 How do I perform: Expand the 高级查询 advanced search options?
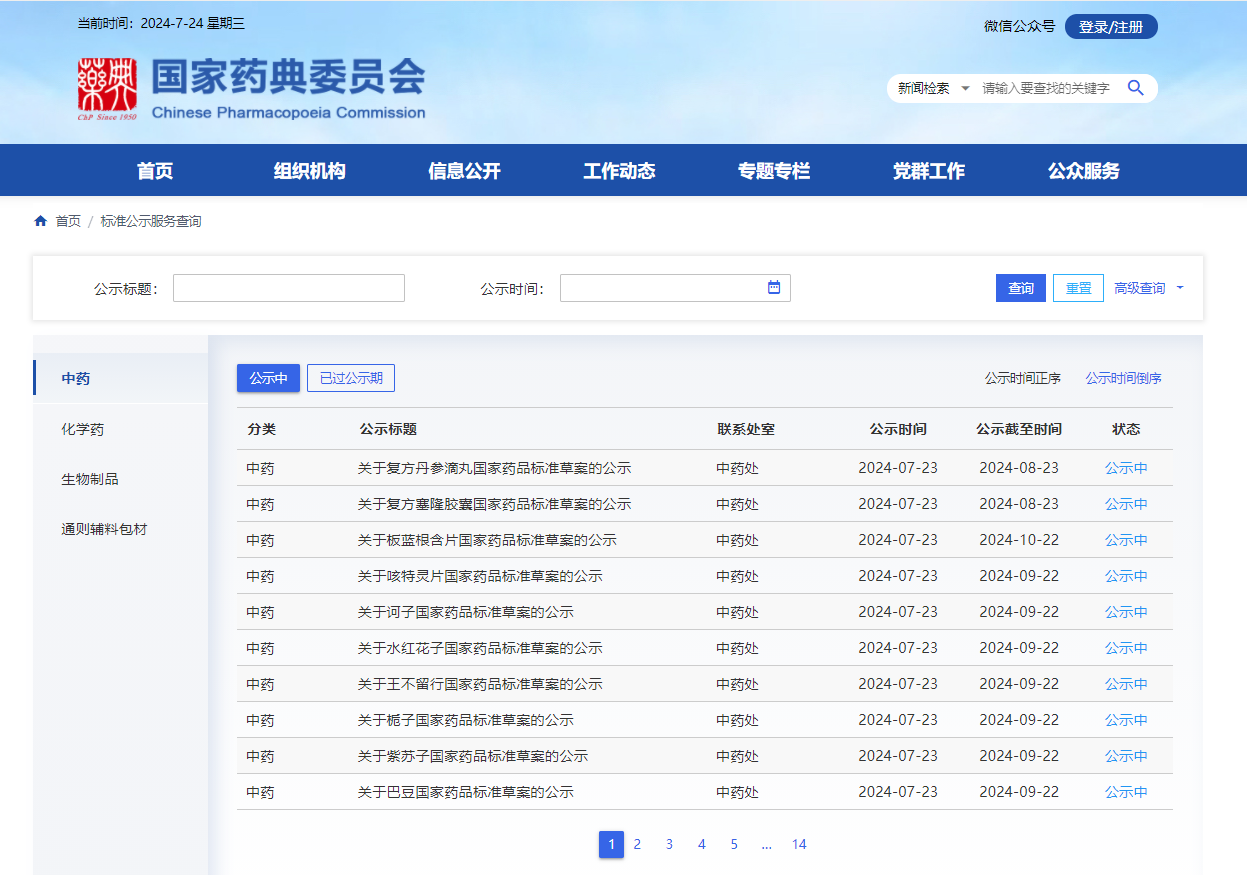click(x=1143, y=287)
